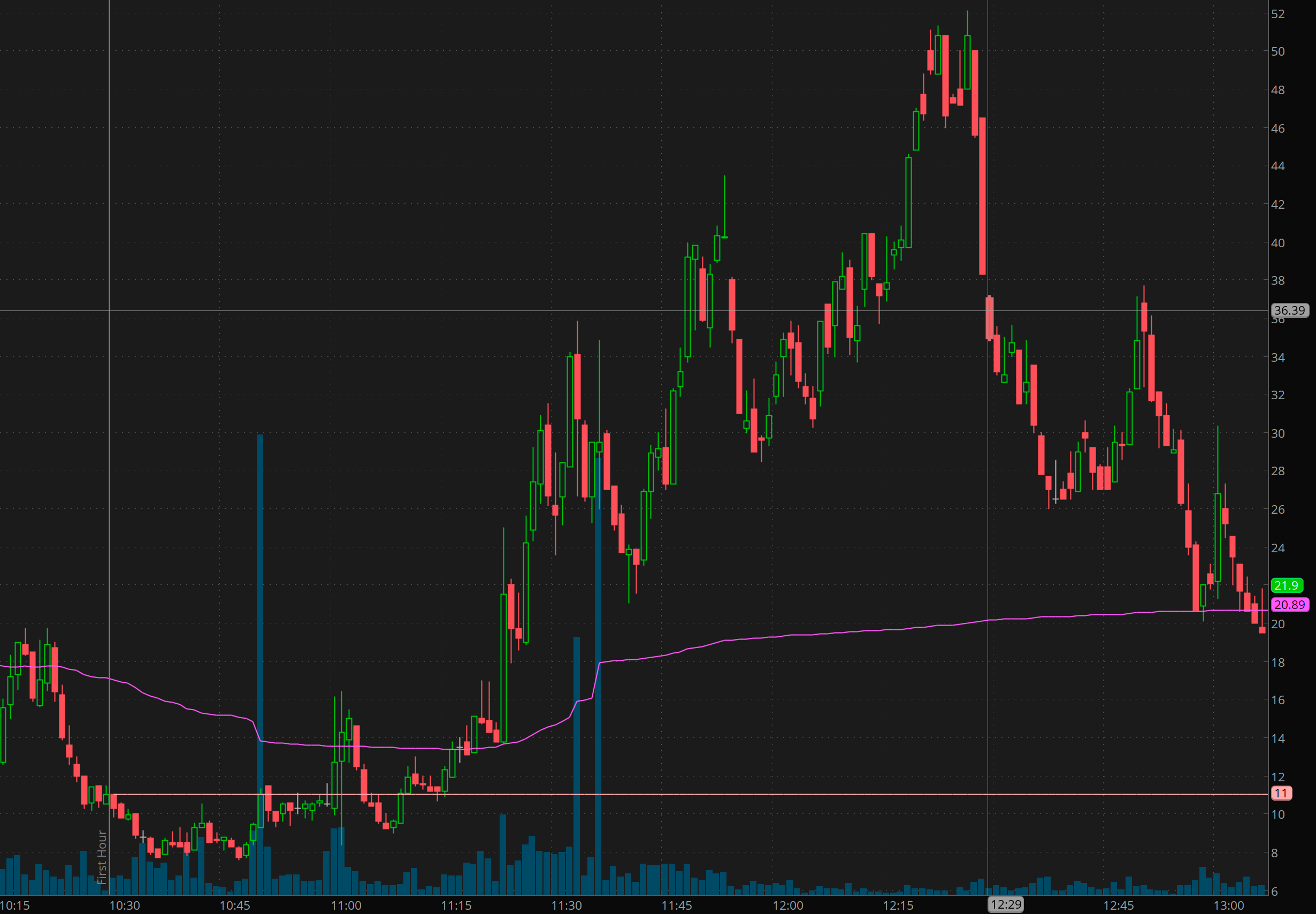Click the 10:15 time axis label
Viewport: 1316px width, 914px height.
pyautogui.click(x=15, y=905)
